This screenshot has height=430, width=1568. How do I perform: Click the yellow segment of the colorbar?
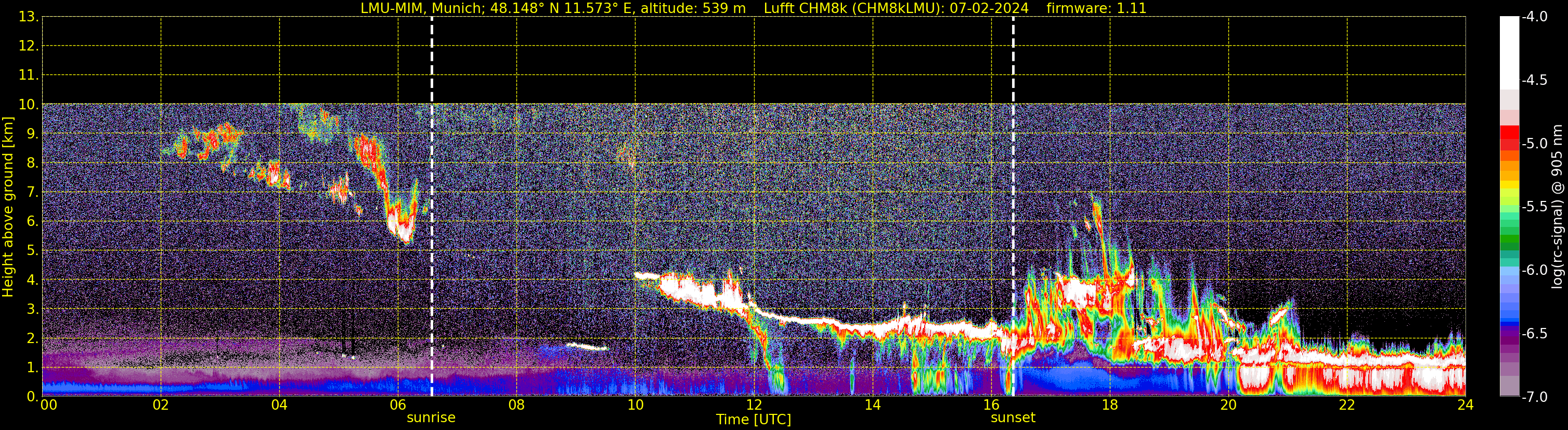[x=1510, y=185]
